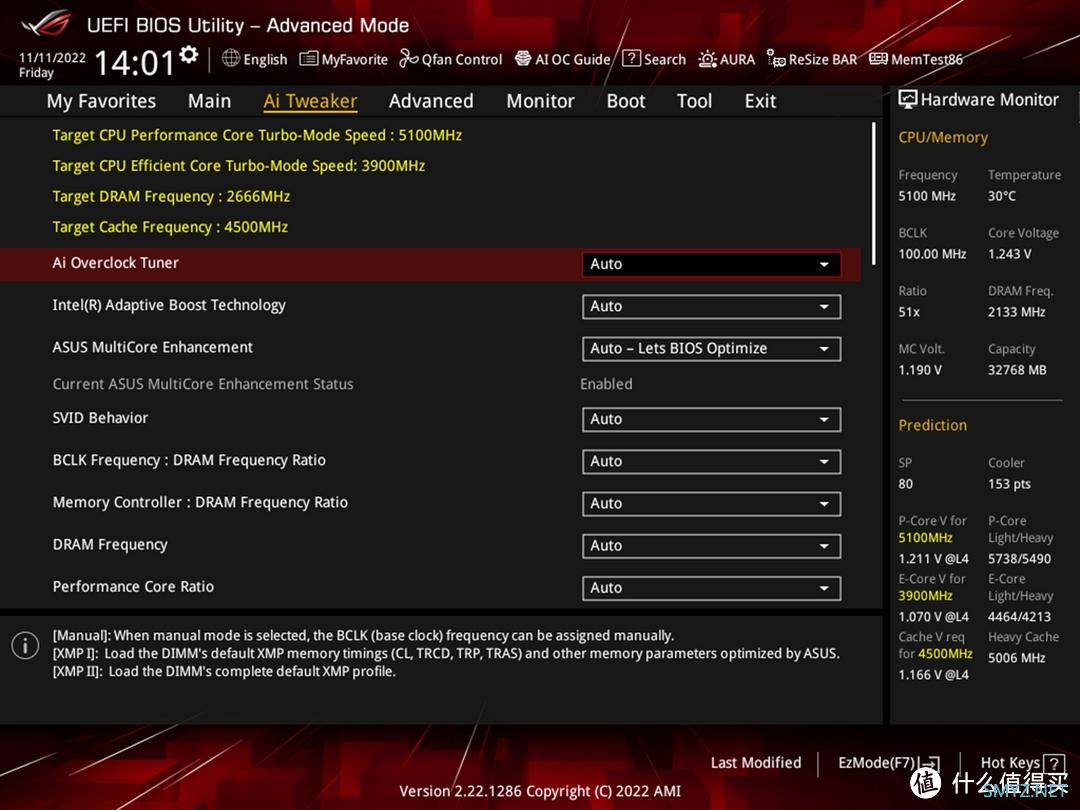This screenshot has height=810, width=1080.
Task: Open Hot Keys help
Action: point(1010,762)
